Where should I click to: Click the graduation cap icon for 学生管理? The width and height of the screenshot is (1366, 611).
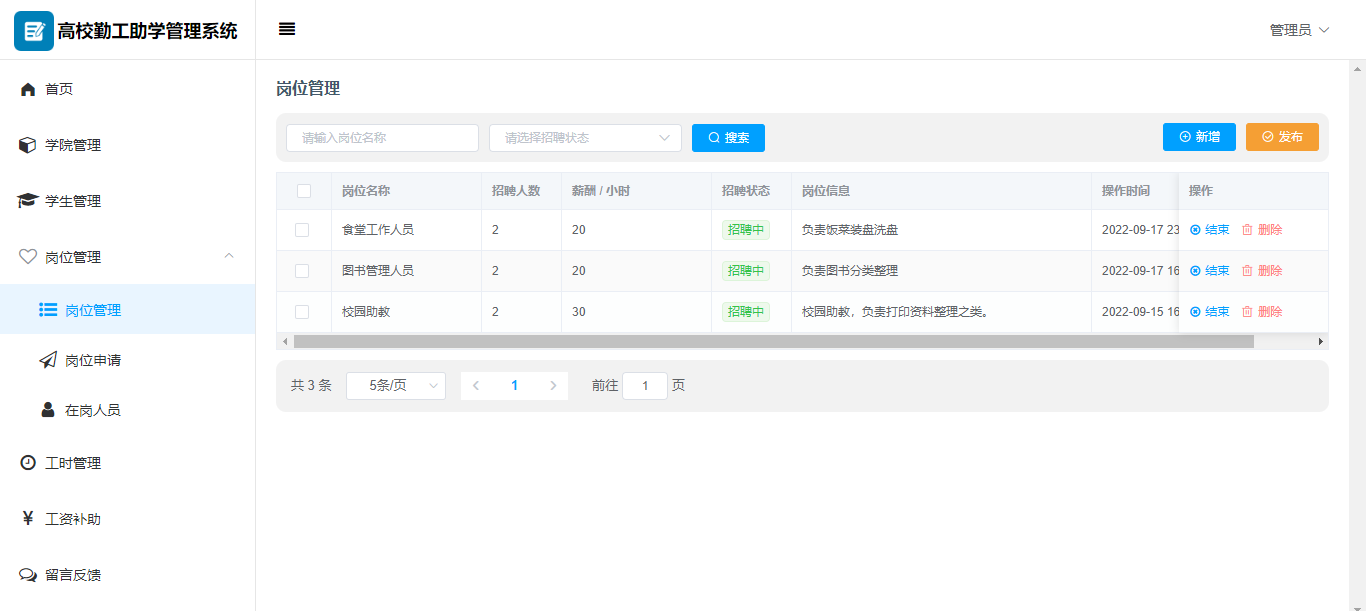[28, 201]
